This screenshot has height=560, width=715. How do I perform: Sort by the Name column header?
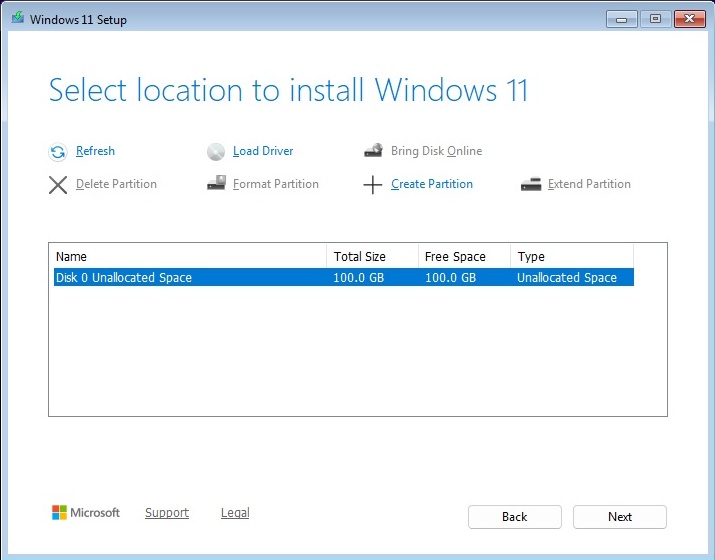(190, 256)
